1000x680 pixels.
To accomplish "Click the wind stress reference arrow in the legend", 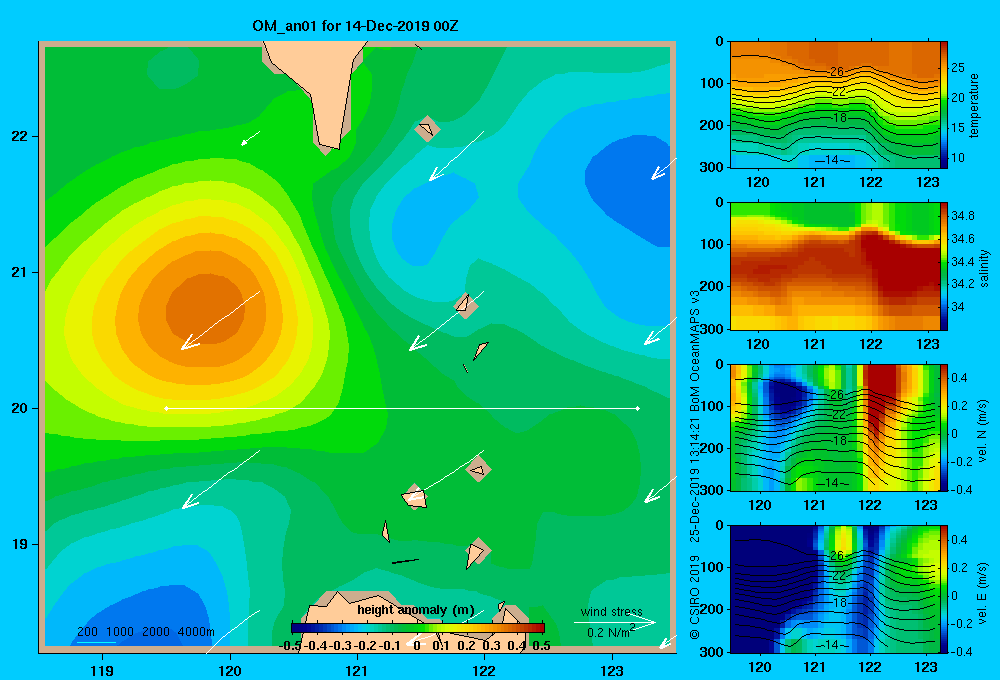I will click(615, 622).
